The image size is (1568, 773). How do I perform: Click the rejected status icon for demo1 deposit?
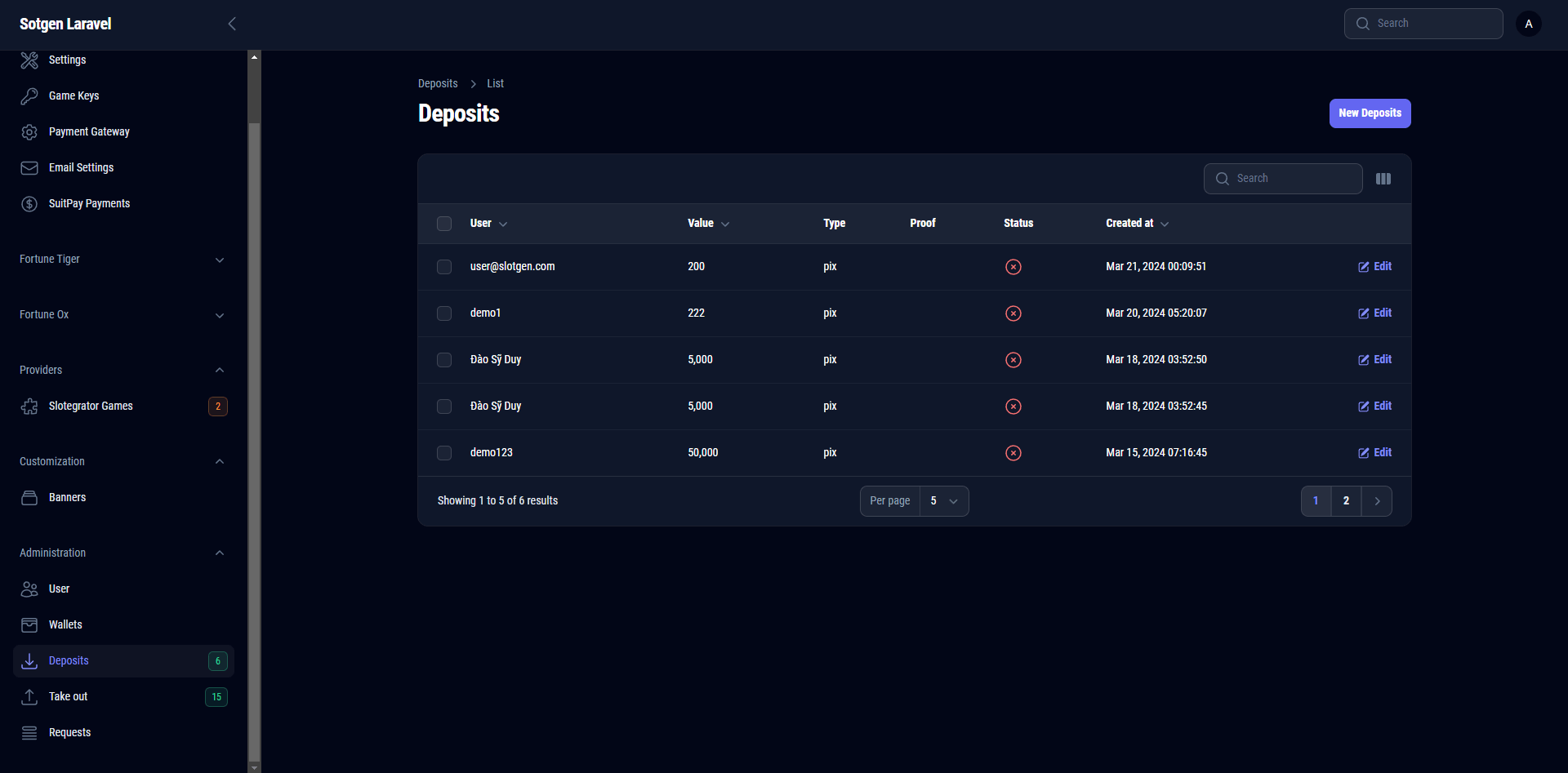[x=1013, y=313]
